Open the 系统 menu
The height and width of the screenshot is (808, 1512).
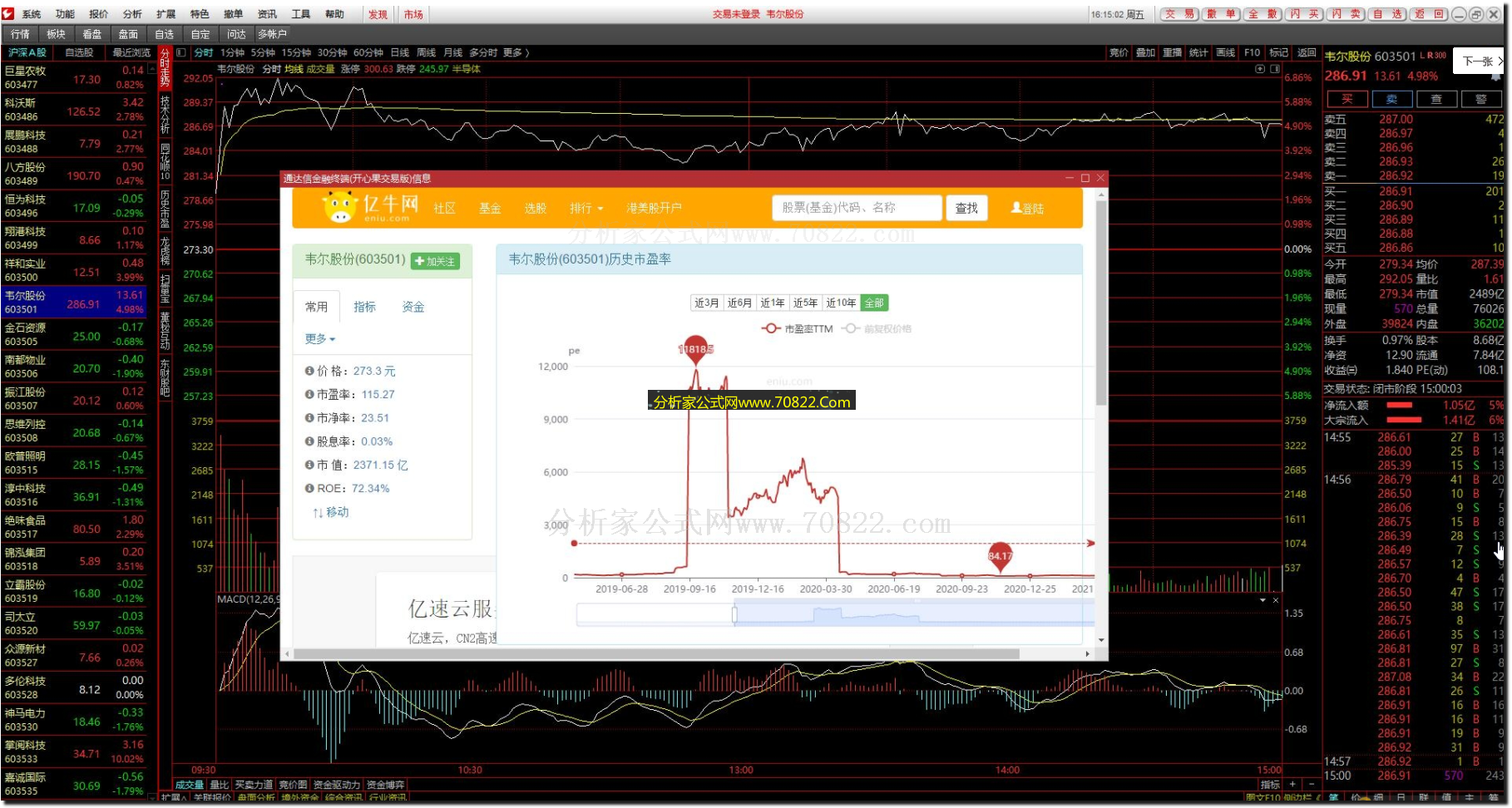(32, 14)
